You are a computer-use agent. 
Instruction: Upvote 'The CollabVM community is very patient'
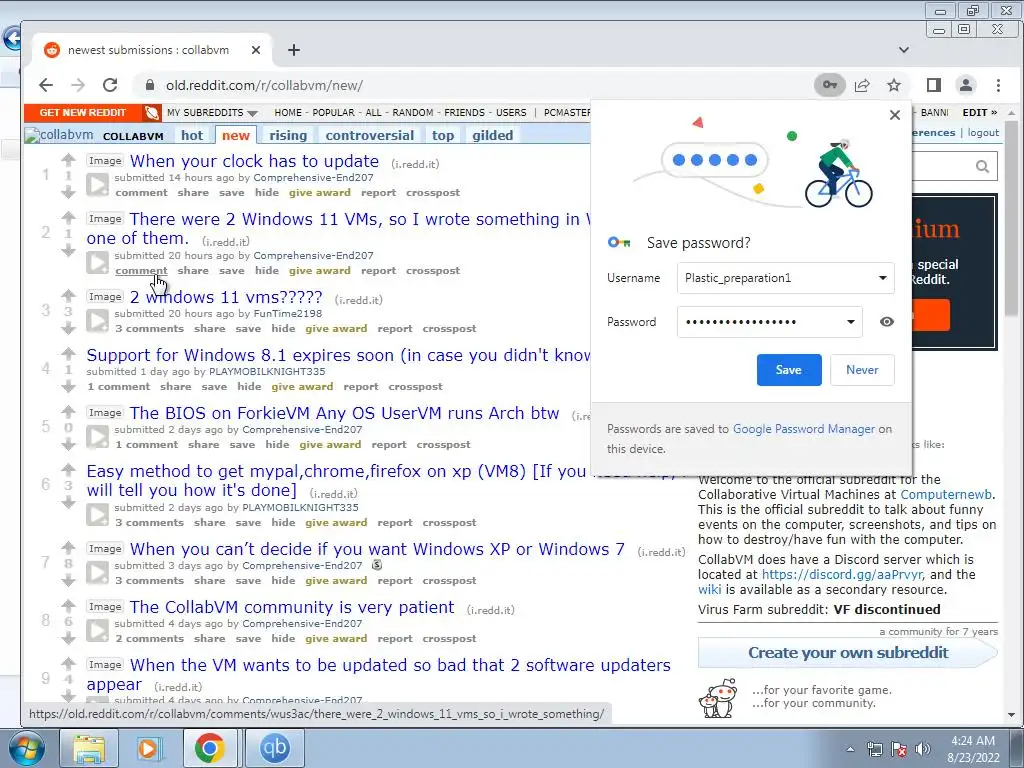(x=69, y=605)
